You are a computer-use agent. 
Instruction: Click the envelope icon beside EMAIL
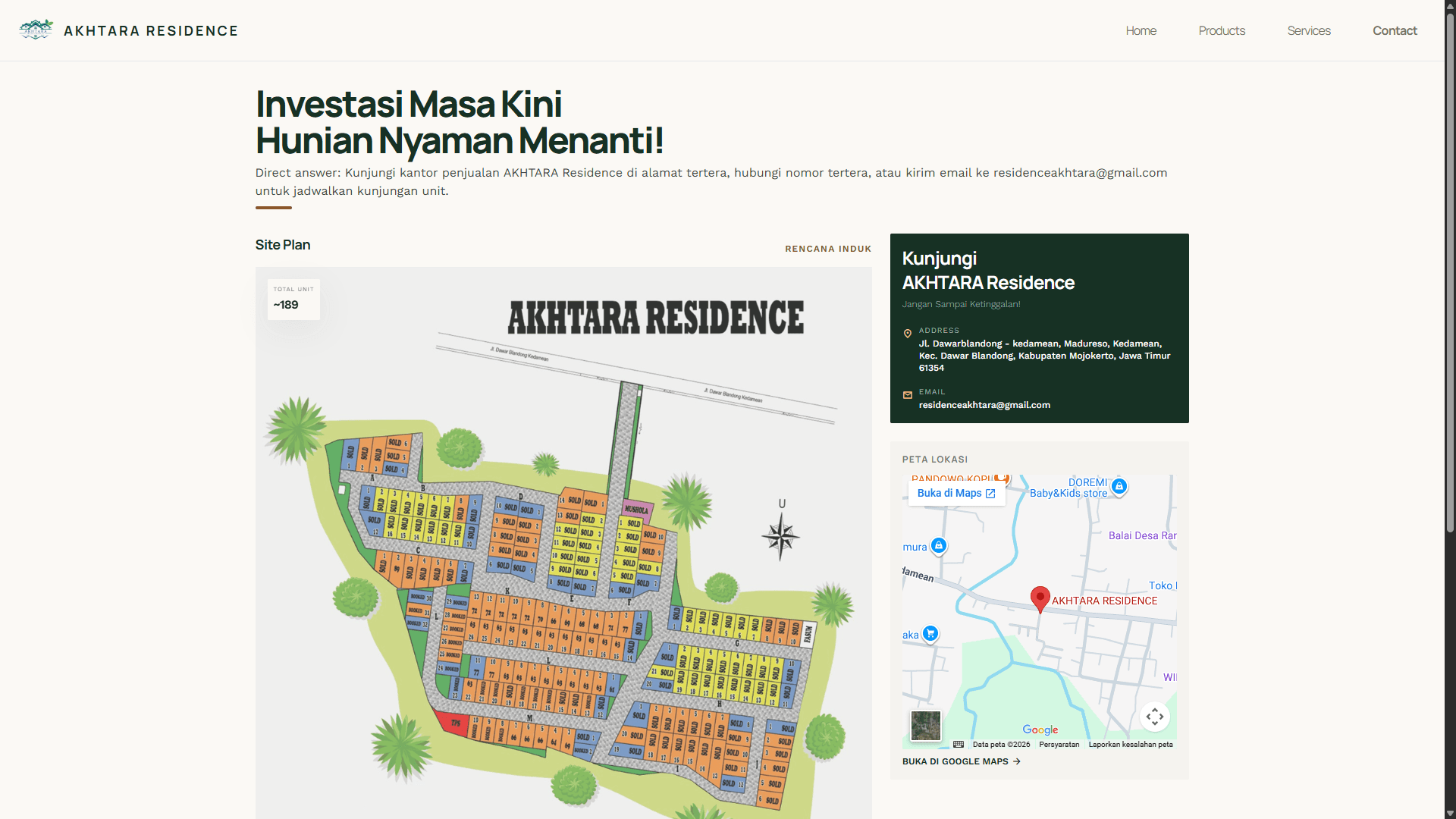[x=908, y=395]
